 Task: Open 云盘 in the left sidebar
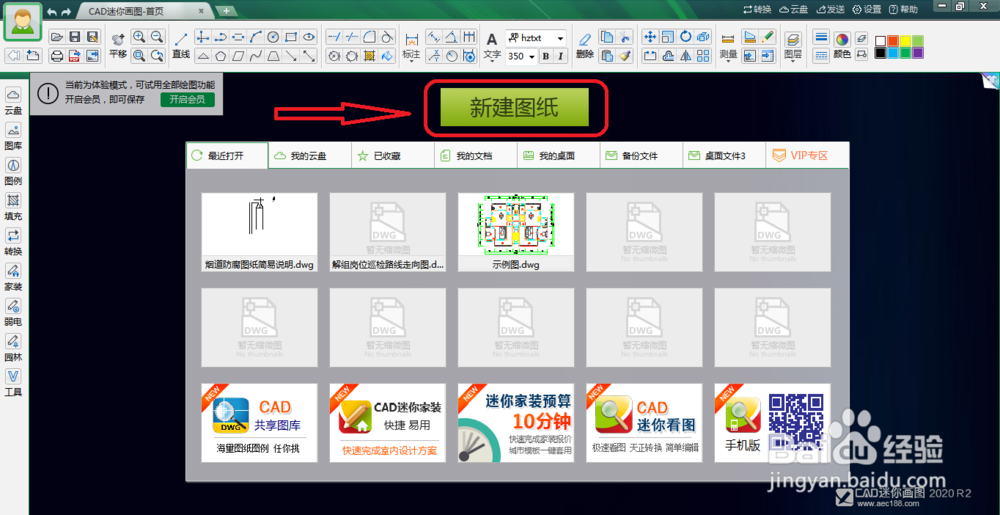coord(13,101)
